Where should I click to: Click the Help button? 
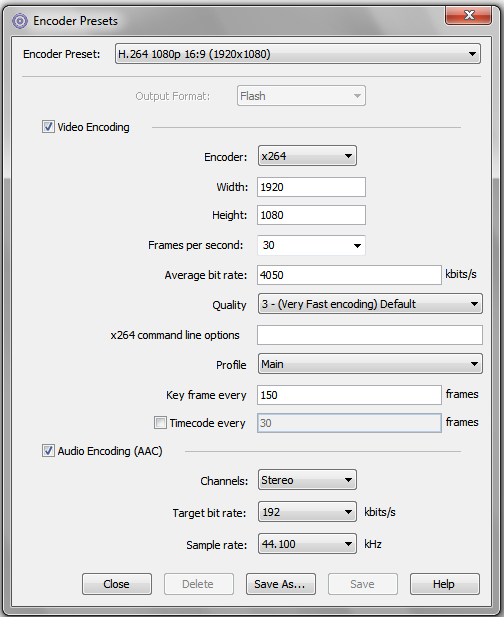tap(445, 584)
